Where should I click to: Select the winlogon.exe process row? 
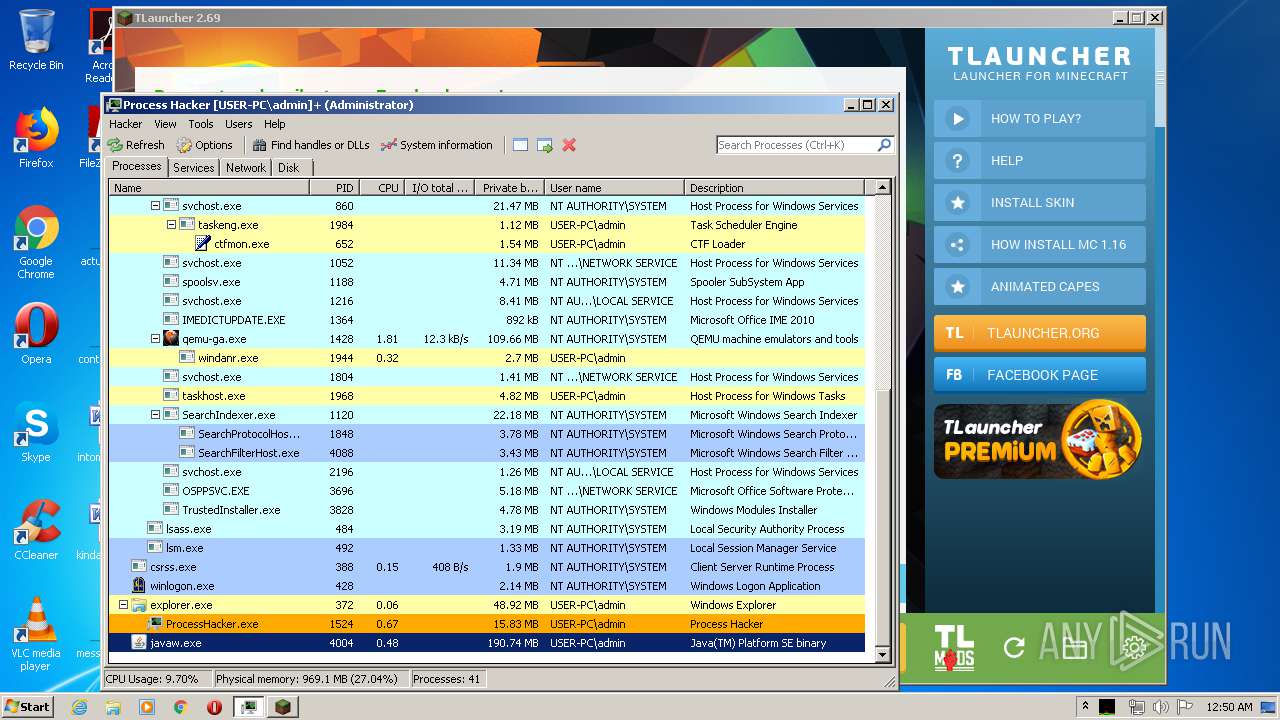click(x=487, y=586)
